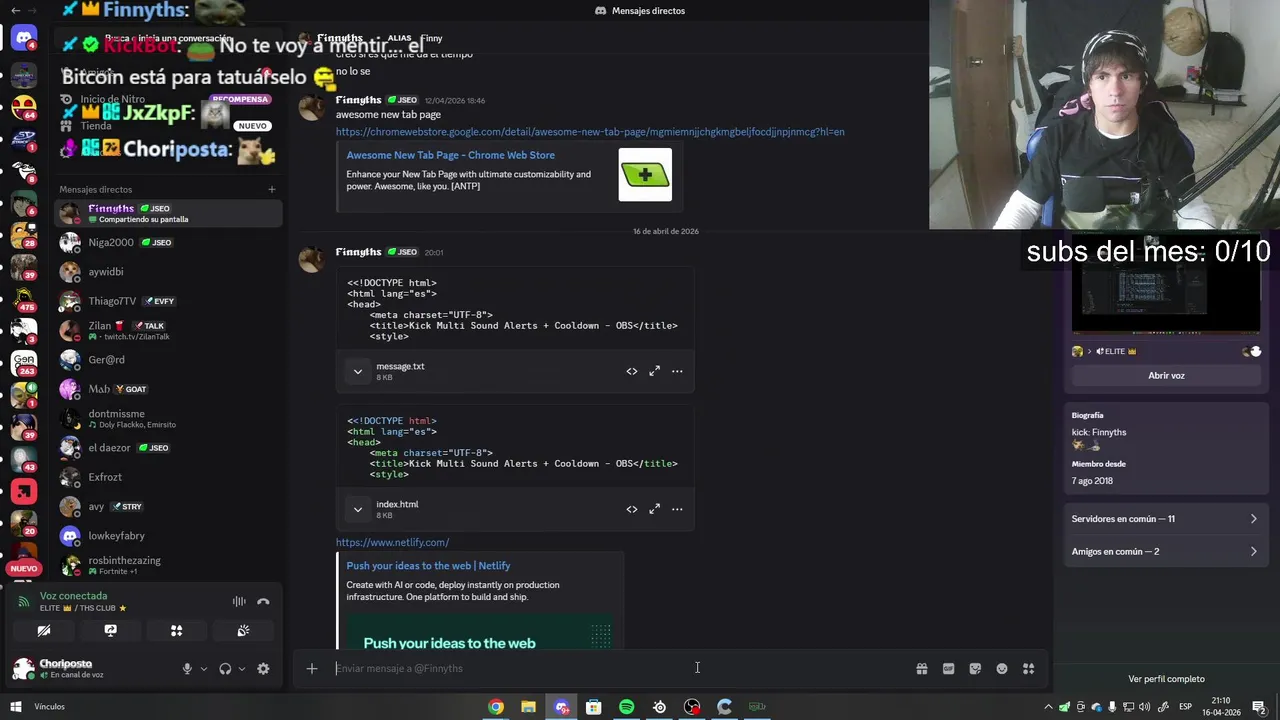
Task: Expand Amigos en común — 2
Action: click(1165, 551)
